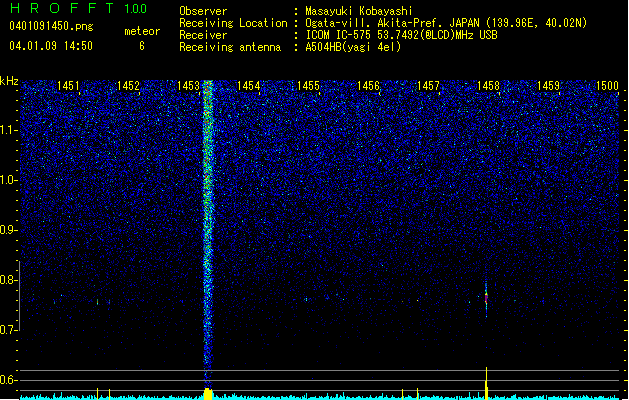The height and width of the screenshot is (400, 629).
Task: Click the 0.6 kHz frequency tick label
Action: (x=8, y=380)
